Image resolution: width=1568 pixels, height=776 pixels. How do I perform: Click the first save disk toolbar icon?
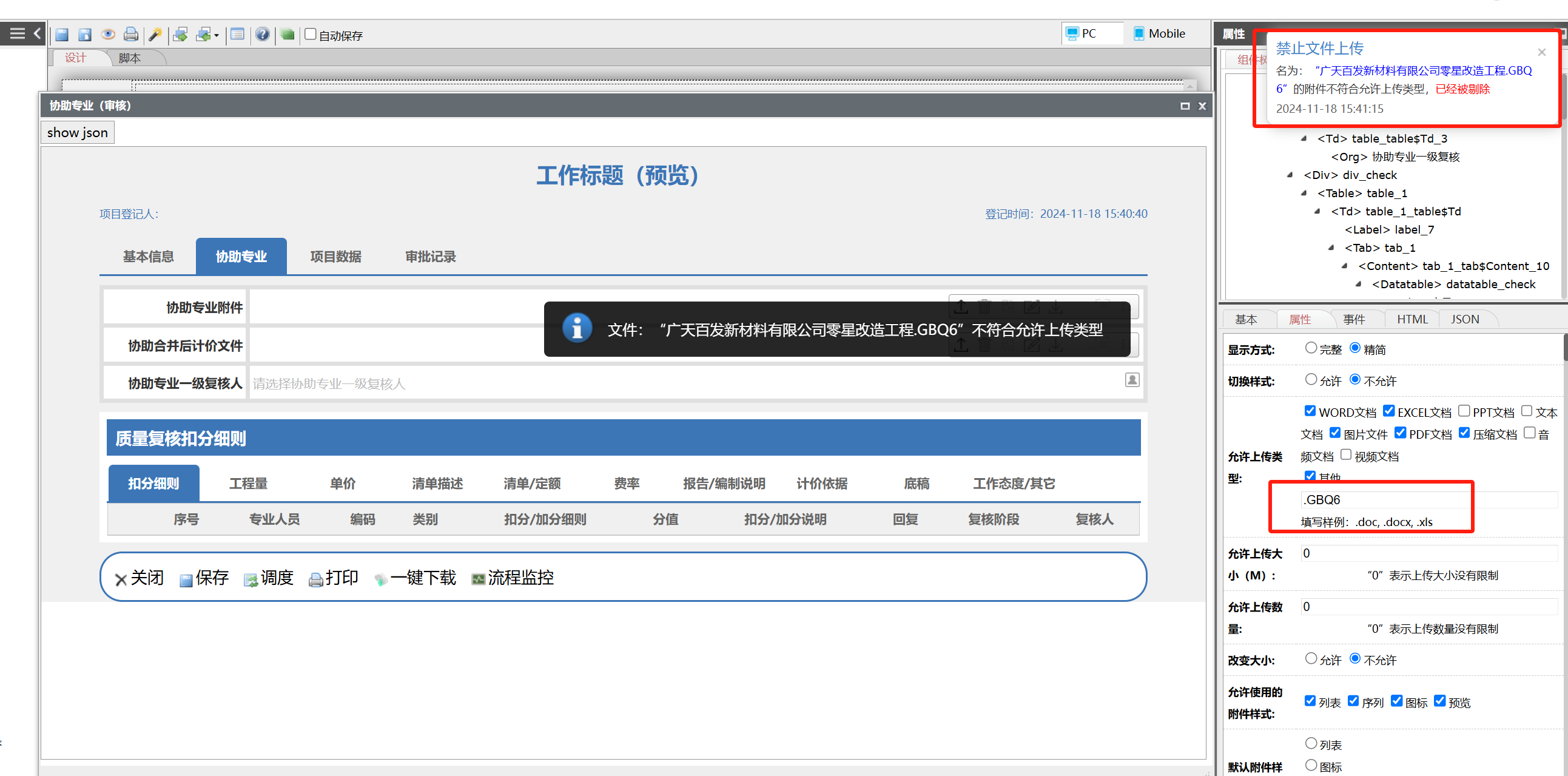(x=62, y=35)
